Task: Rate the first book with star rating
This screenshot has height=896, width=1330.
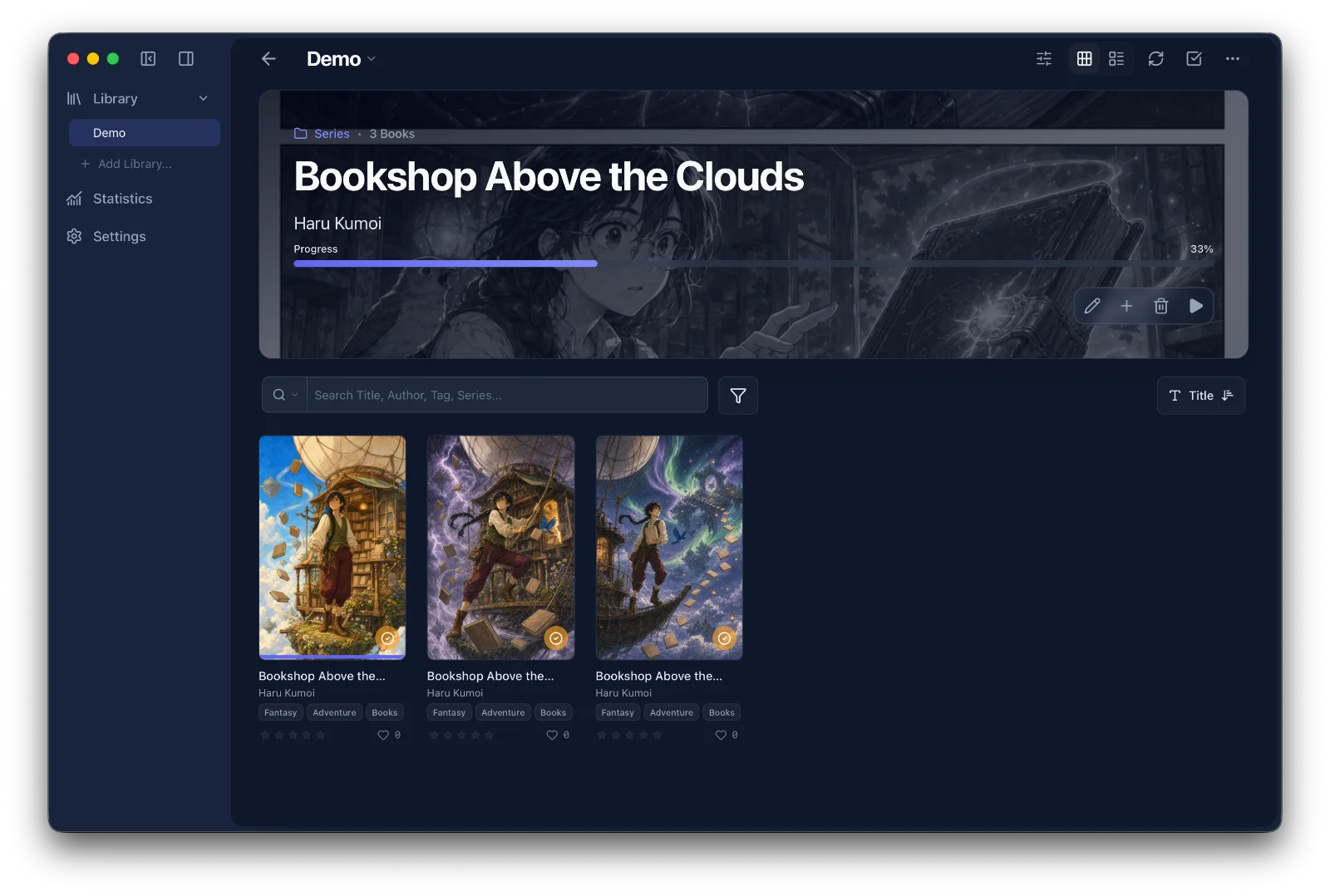Action: pos(293,735)
